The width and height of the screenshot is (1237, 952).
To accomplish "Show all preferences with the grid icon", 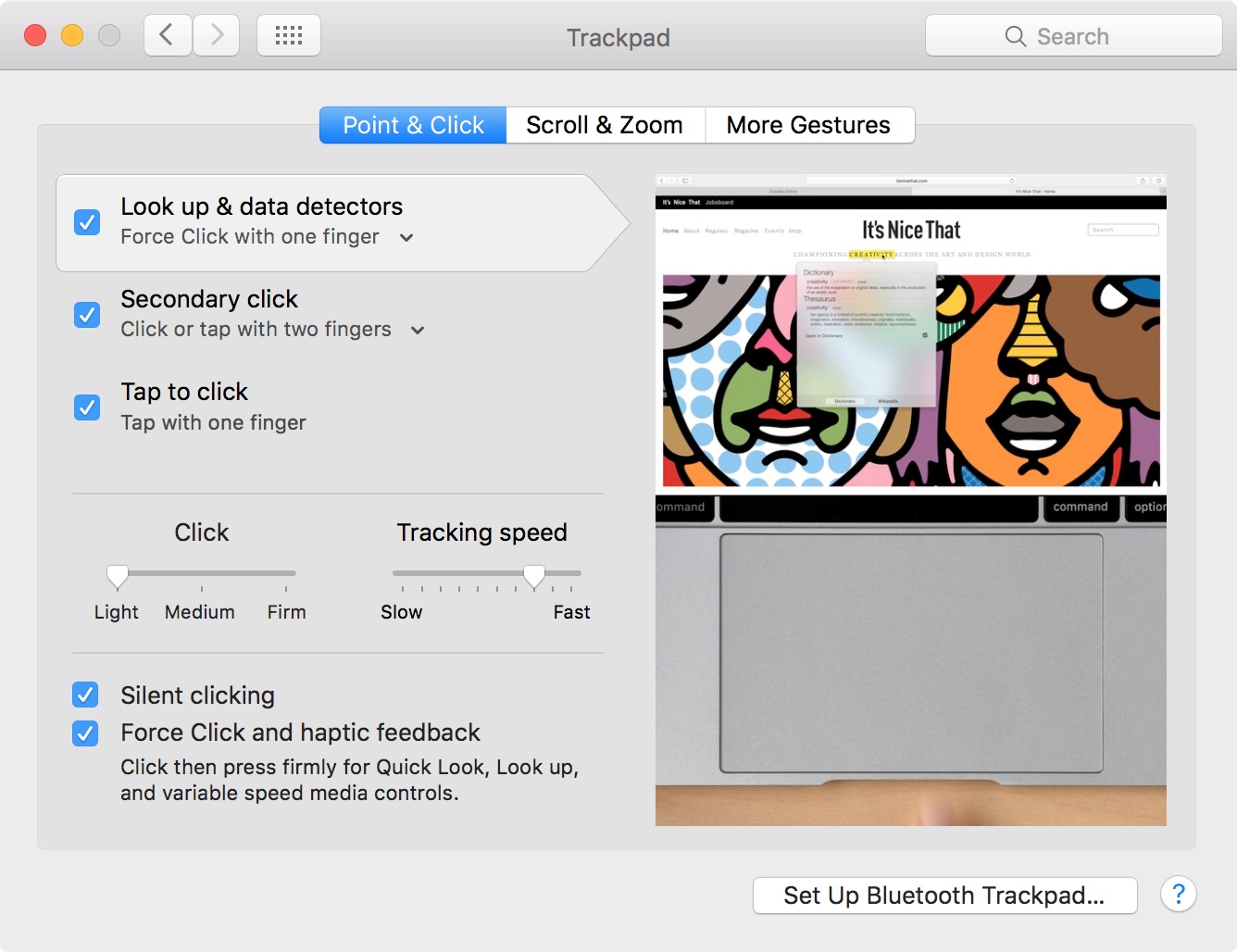I will (x=289, y=36).
